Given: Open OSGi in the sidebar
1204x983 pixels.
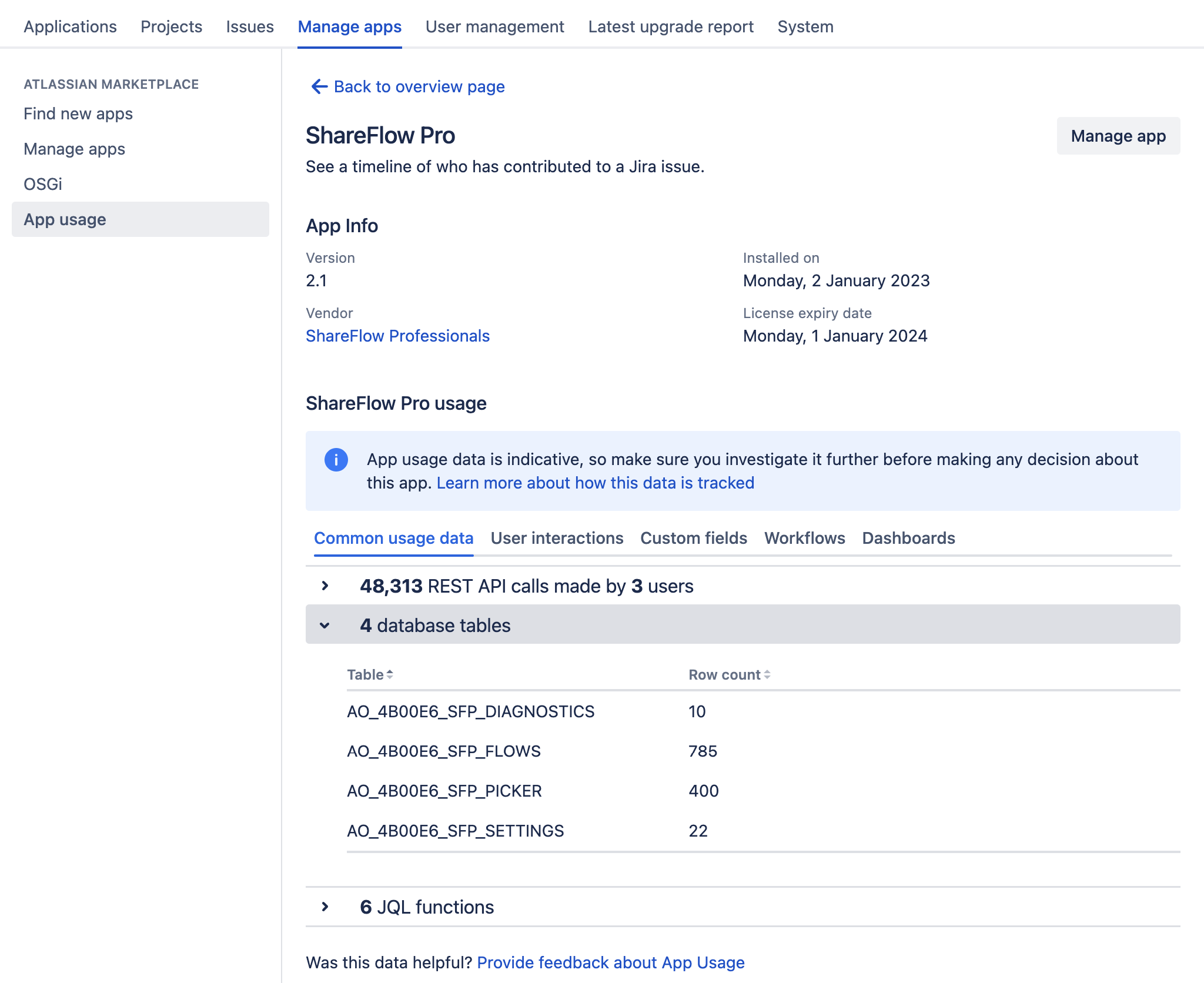Looking at the screenshot, I should click(x=43, y=184).
